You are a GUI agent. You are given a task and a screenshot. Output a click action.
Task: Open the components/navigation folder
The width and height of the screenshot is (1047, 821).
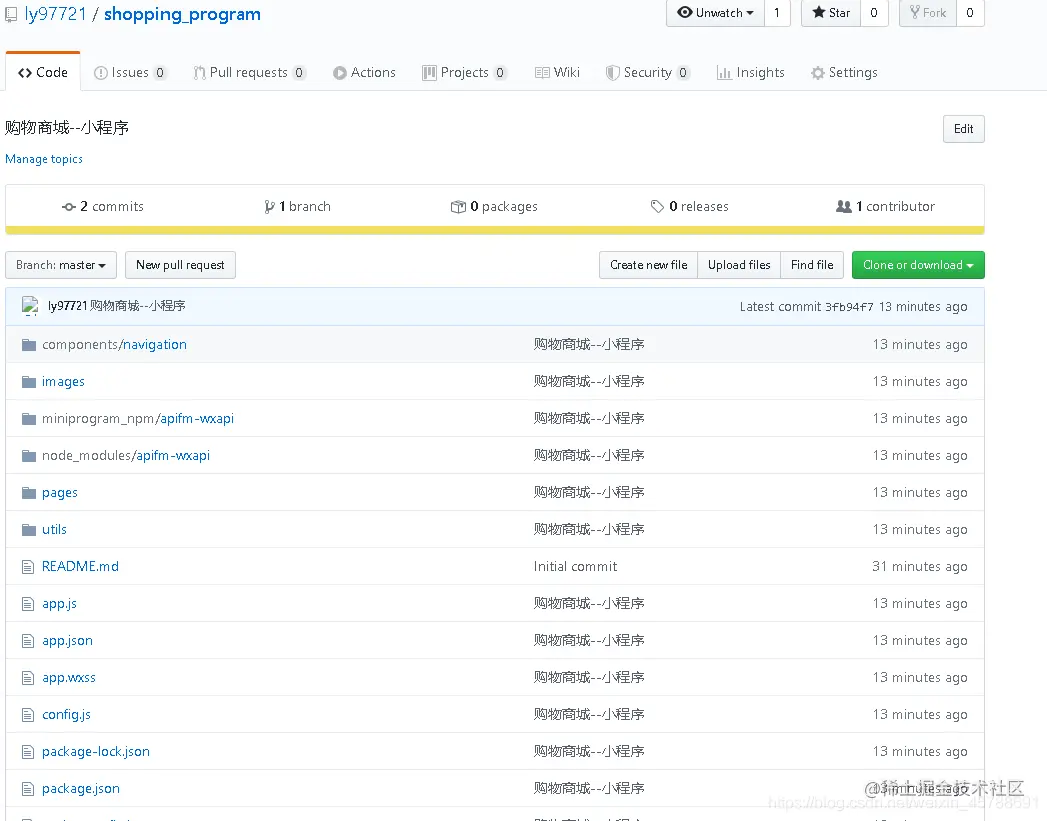click(114, 344)
